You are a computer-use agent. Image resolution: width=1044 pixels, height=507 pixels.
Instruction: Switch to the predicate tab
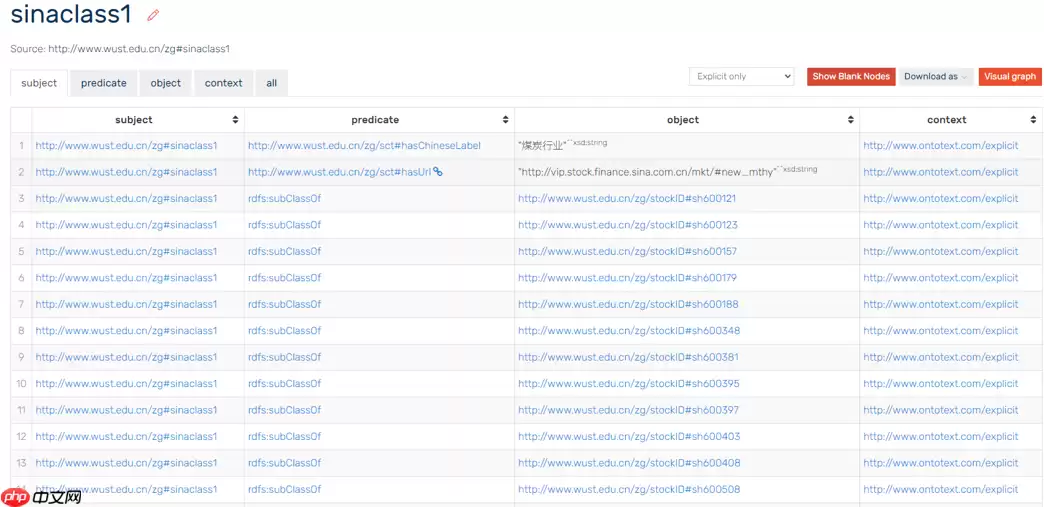(x=104, y=83)
